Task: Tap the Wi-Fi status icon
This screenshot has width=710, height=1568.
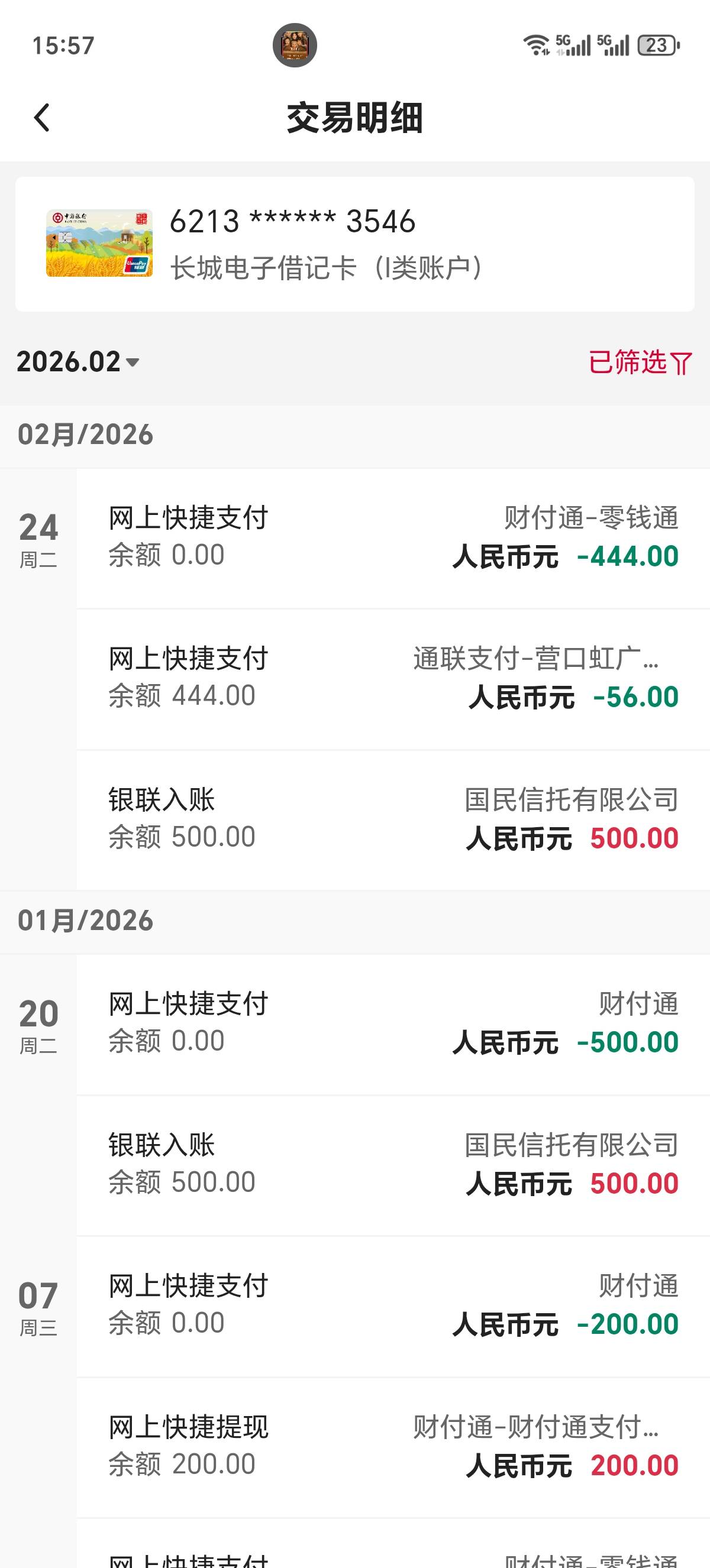Action: pos(537,45)
